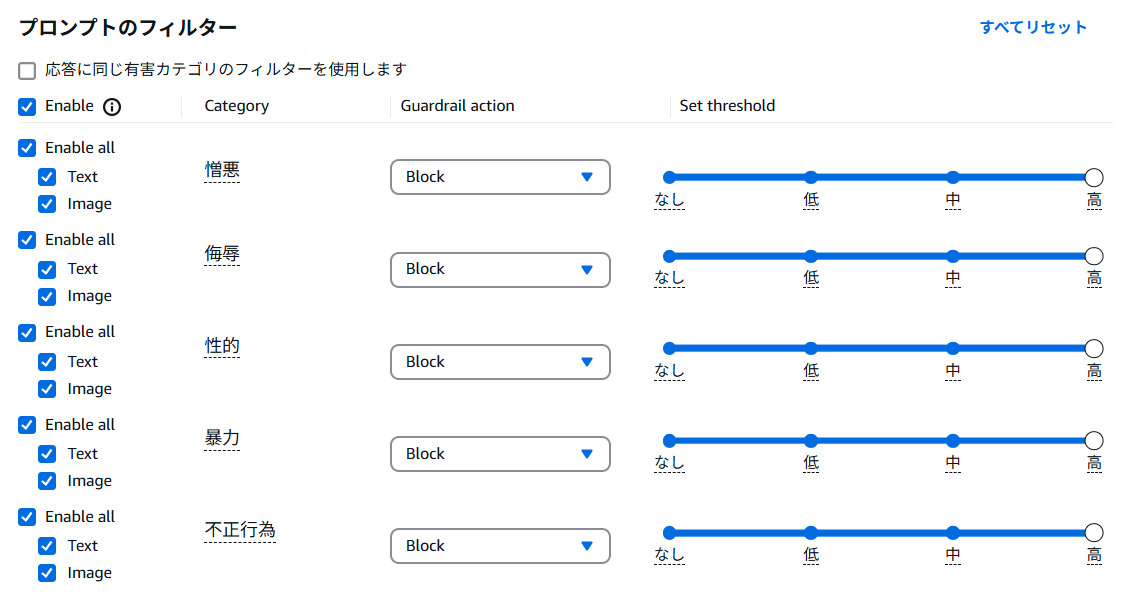This screenshot has height=592, width=1128.
Task: Uncheck Image checkbox for 不正行為 category
Action: point(47,573)
